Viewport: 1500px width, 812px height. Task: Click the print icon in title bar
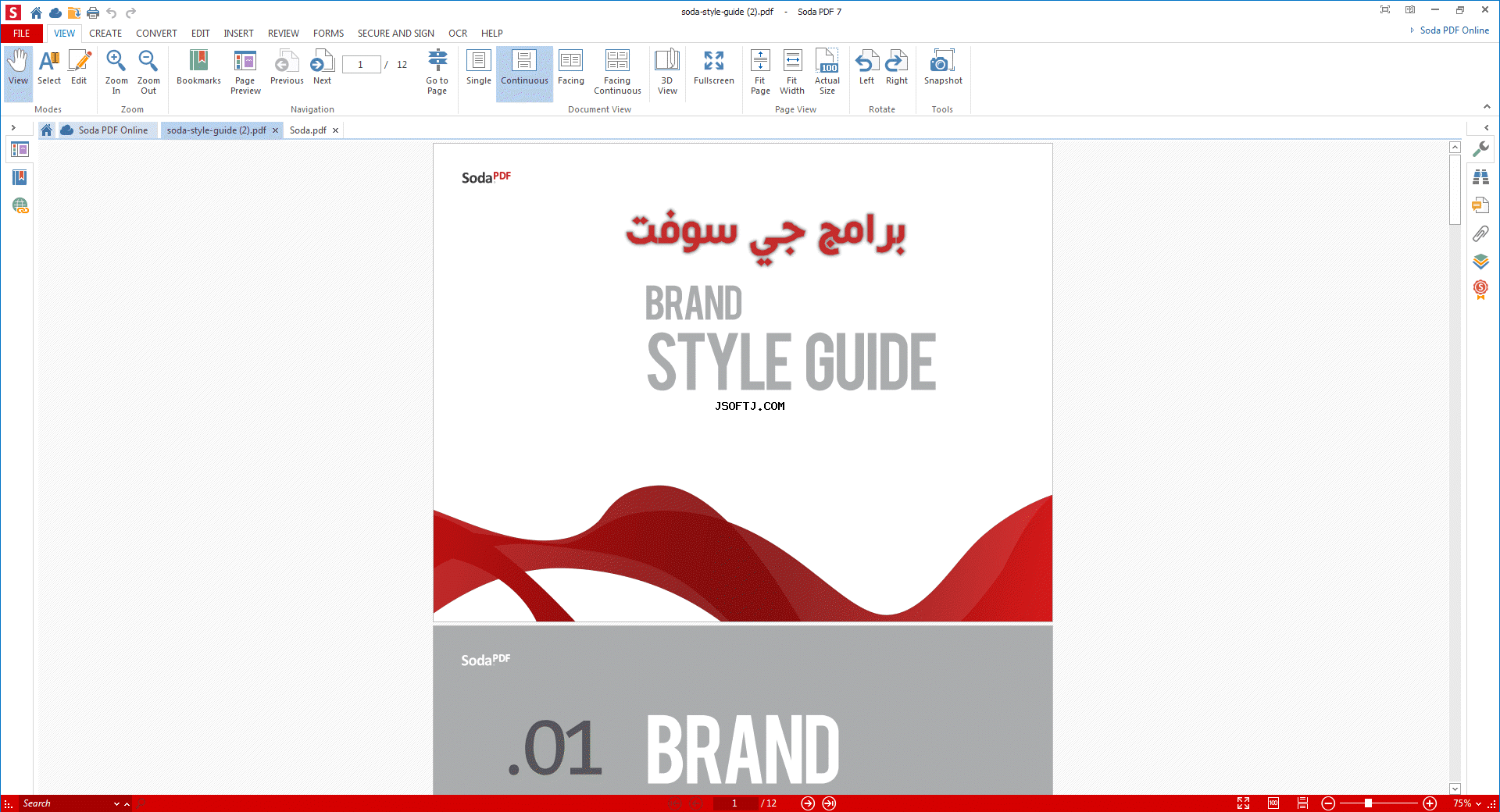93,12
